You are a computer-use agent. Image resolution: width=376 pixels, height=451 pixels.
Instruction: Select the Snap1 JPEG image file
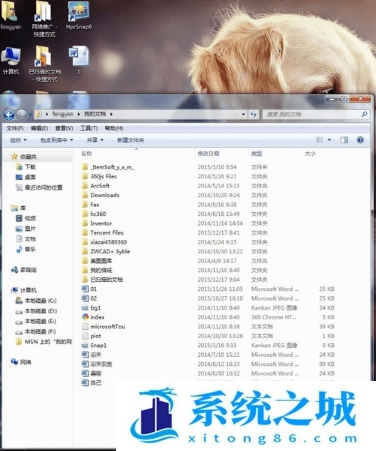point(94,345)
